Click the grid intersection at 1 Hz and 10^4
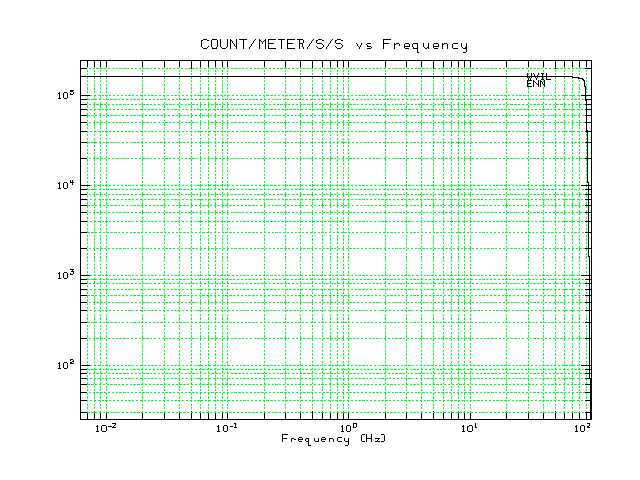The width and height of the screenshot is (640, 480). coord(347,186)
